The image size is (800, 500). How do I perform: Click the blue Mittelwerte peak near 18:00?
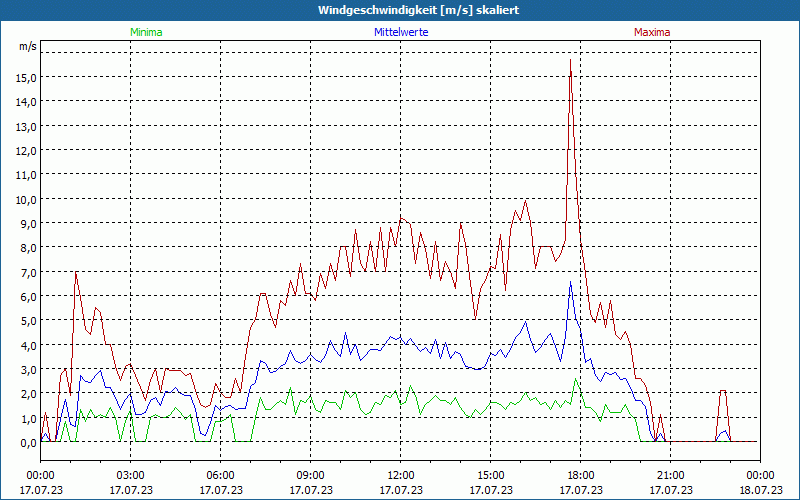tap(570, 282)
